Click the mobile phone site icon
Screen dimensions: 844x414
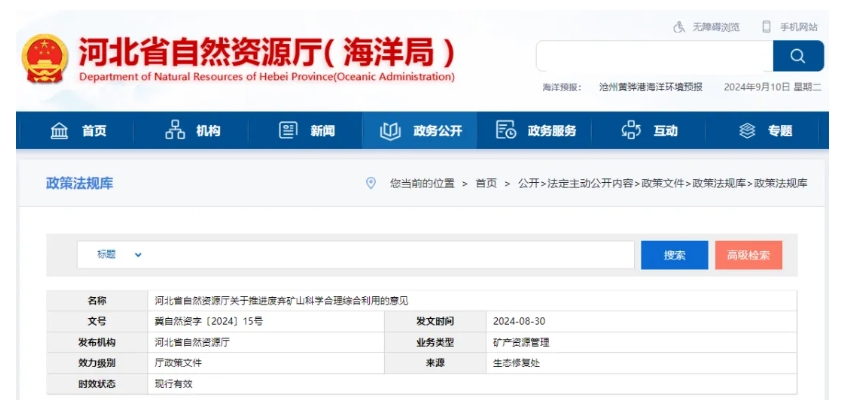(766, 27)
